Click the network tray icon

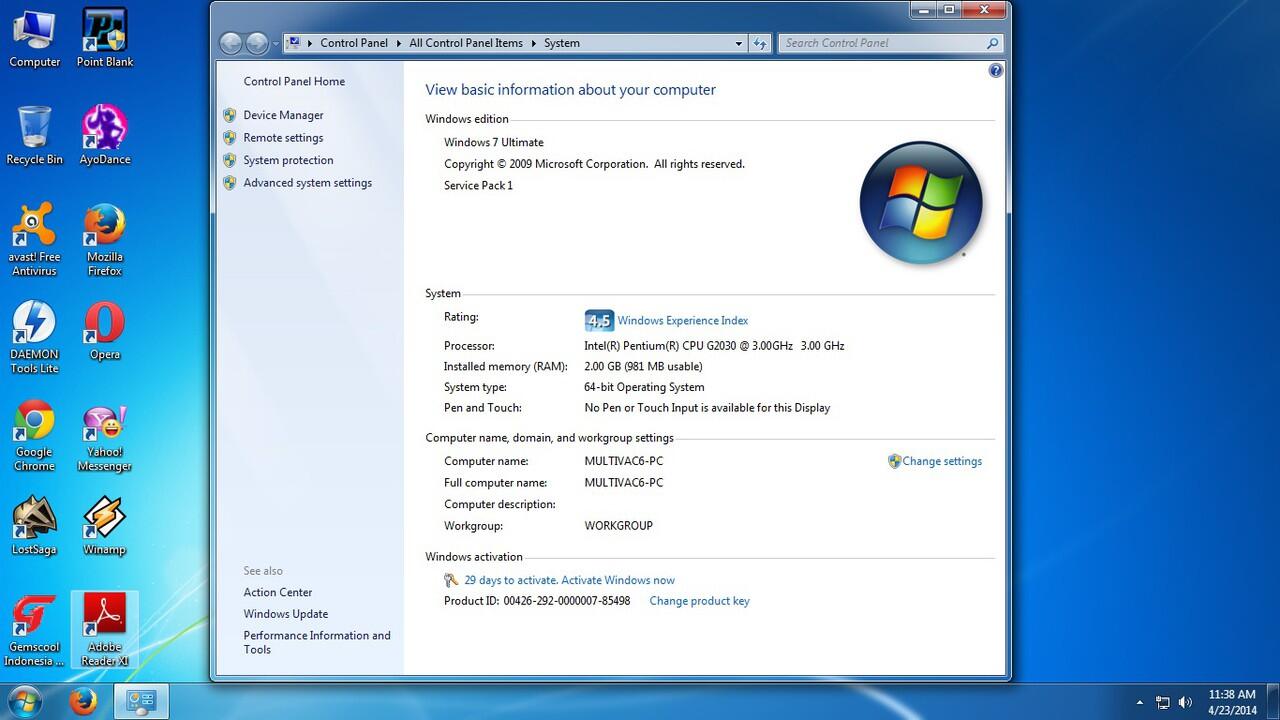1163,702
